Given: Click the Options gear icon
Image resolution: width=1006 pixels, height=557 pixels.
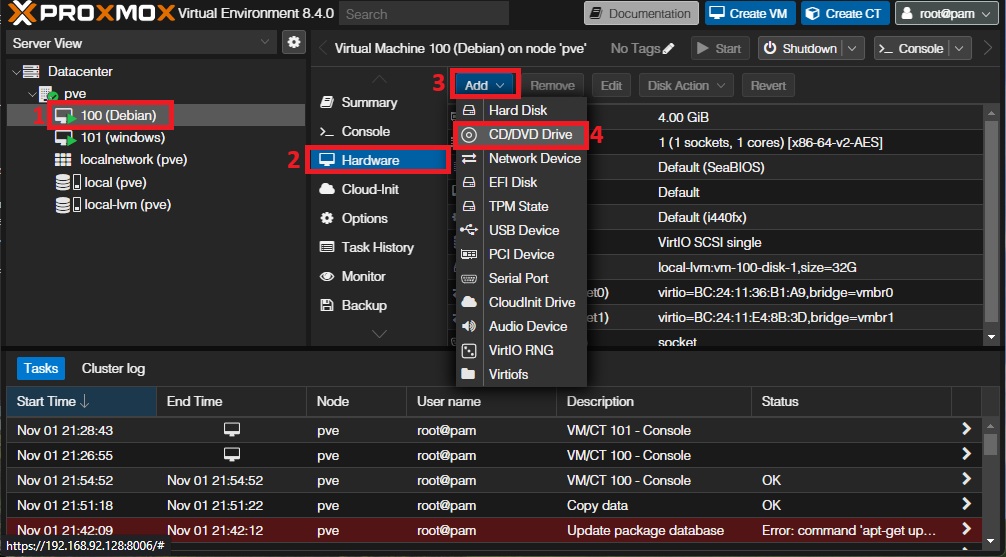Looking at the screenshot, I should pos(327,218).
